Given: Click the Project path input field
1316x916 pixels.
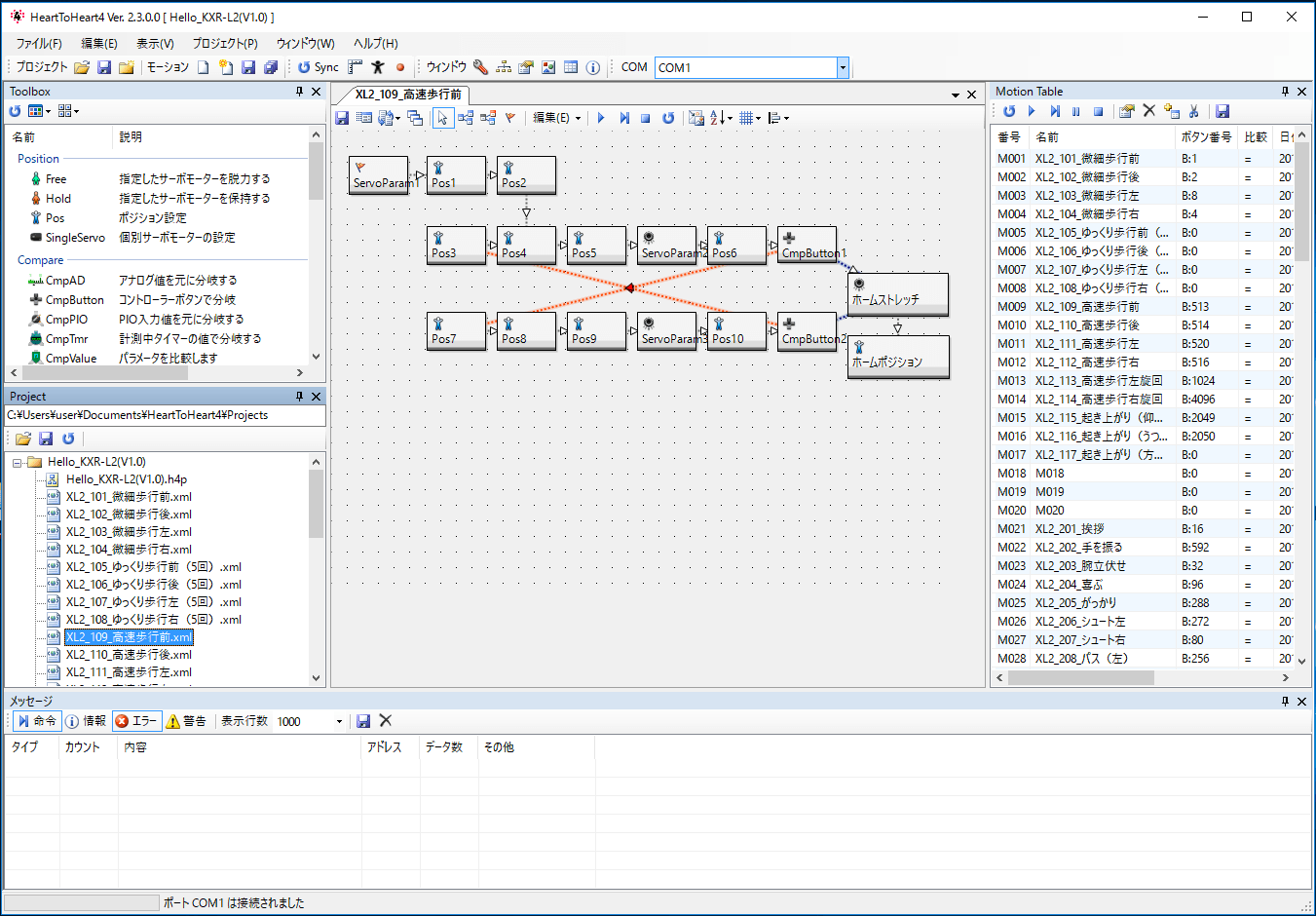Looking at the screenshot, I should (x=165, y=415).
